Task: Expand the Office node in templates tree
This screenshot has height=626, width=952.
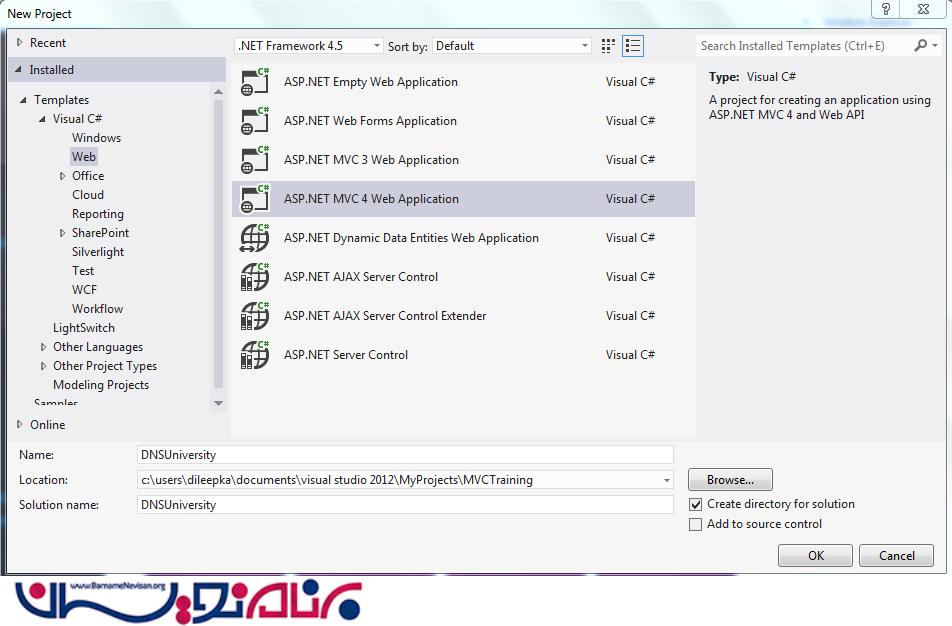Action: click(63, 176)
